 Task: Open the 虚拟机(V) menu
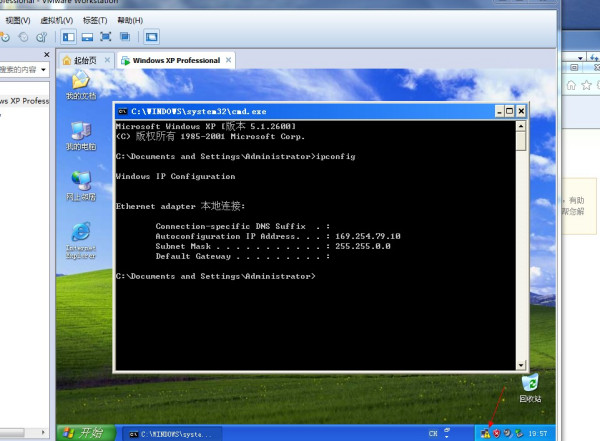point(57,20)
